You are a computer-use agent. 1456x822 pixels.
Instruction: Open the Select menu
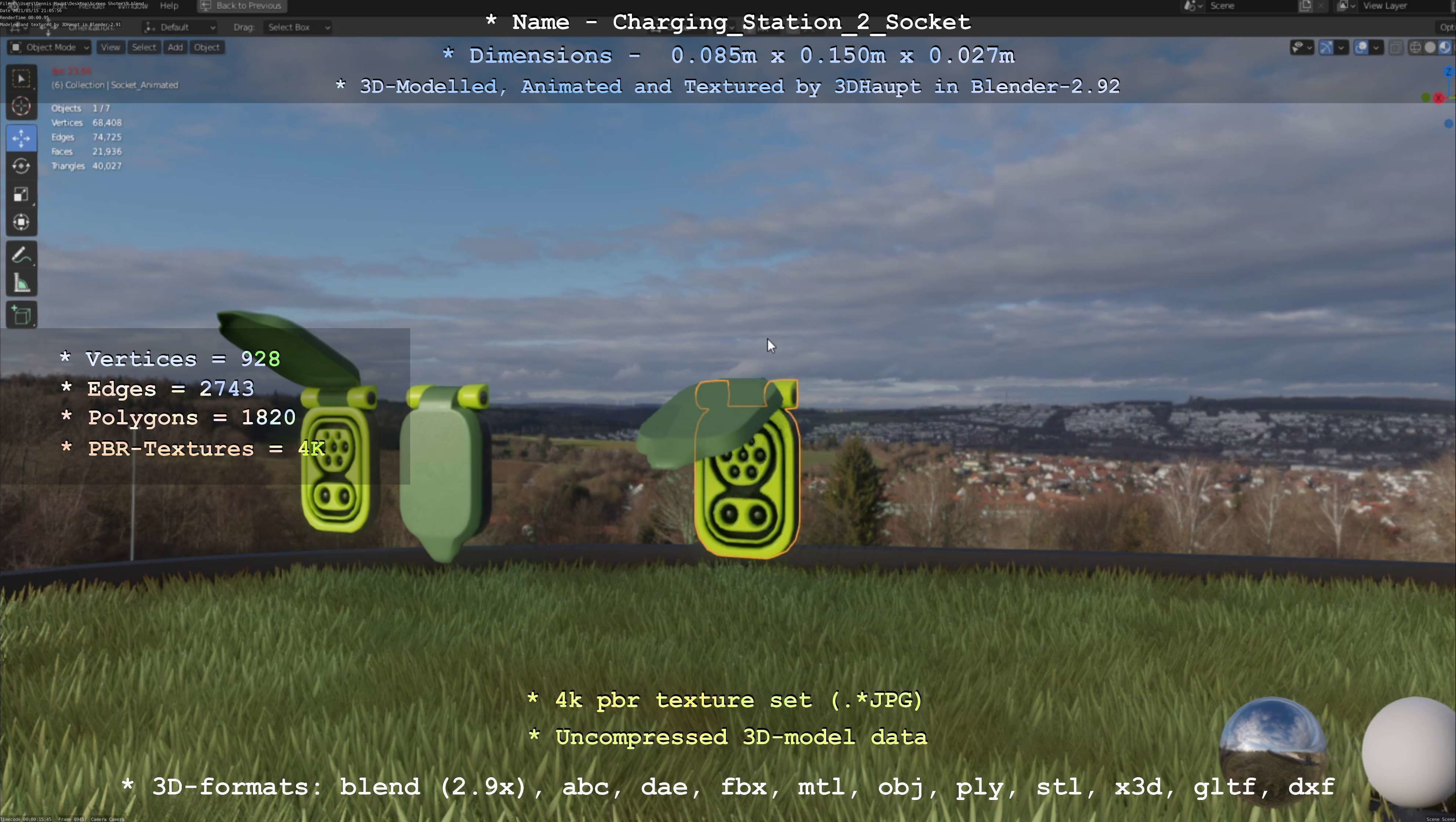click(x=144, y=47)
